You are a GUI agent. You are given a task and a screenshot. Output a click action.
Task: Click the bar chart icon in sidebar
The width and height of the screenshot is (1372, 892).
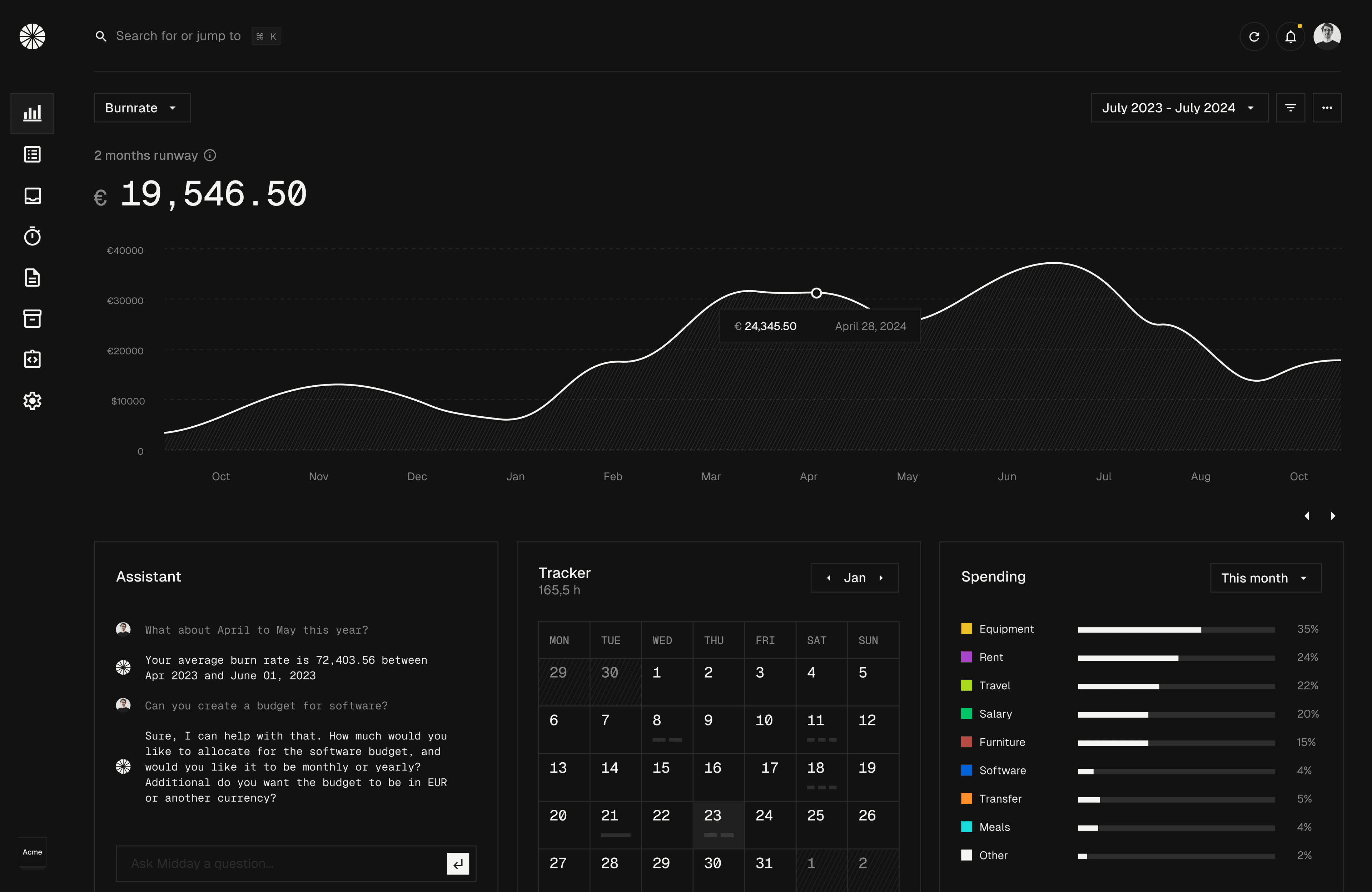[32, 112]
